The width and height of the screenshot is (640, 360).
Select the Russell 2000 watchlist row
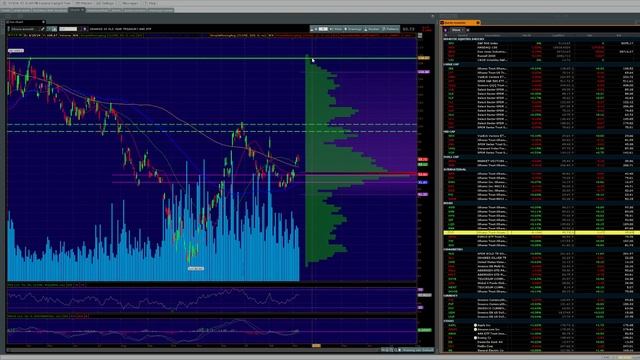[541, 56]
